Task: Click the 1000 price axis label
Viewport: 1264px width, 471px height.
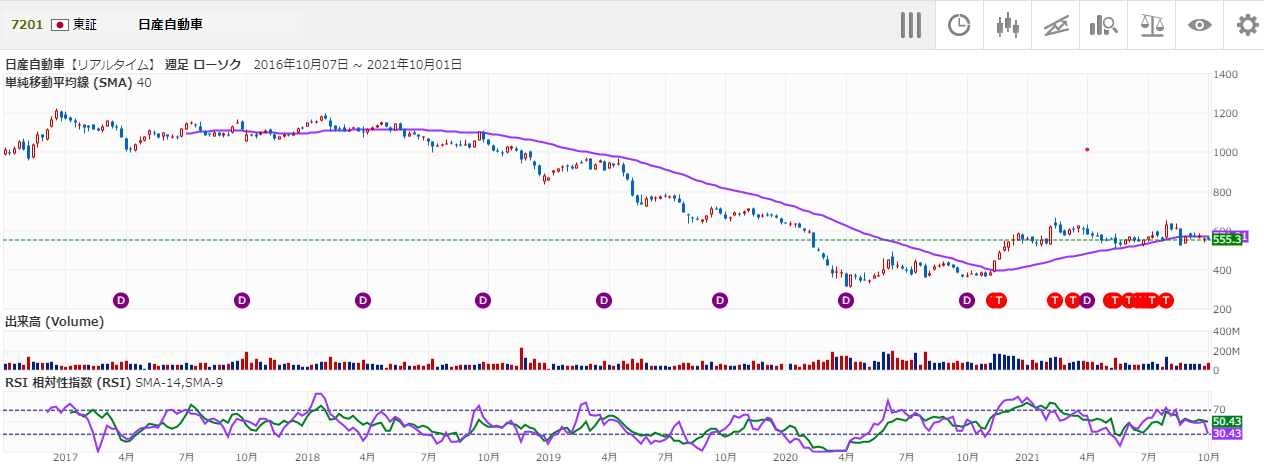Action: pyautogui.click(x=1226, y=153)
